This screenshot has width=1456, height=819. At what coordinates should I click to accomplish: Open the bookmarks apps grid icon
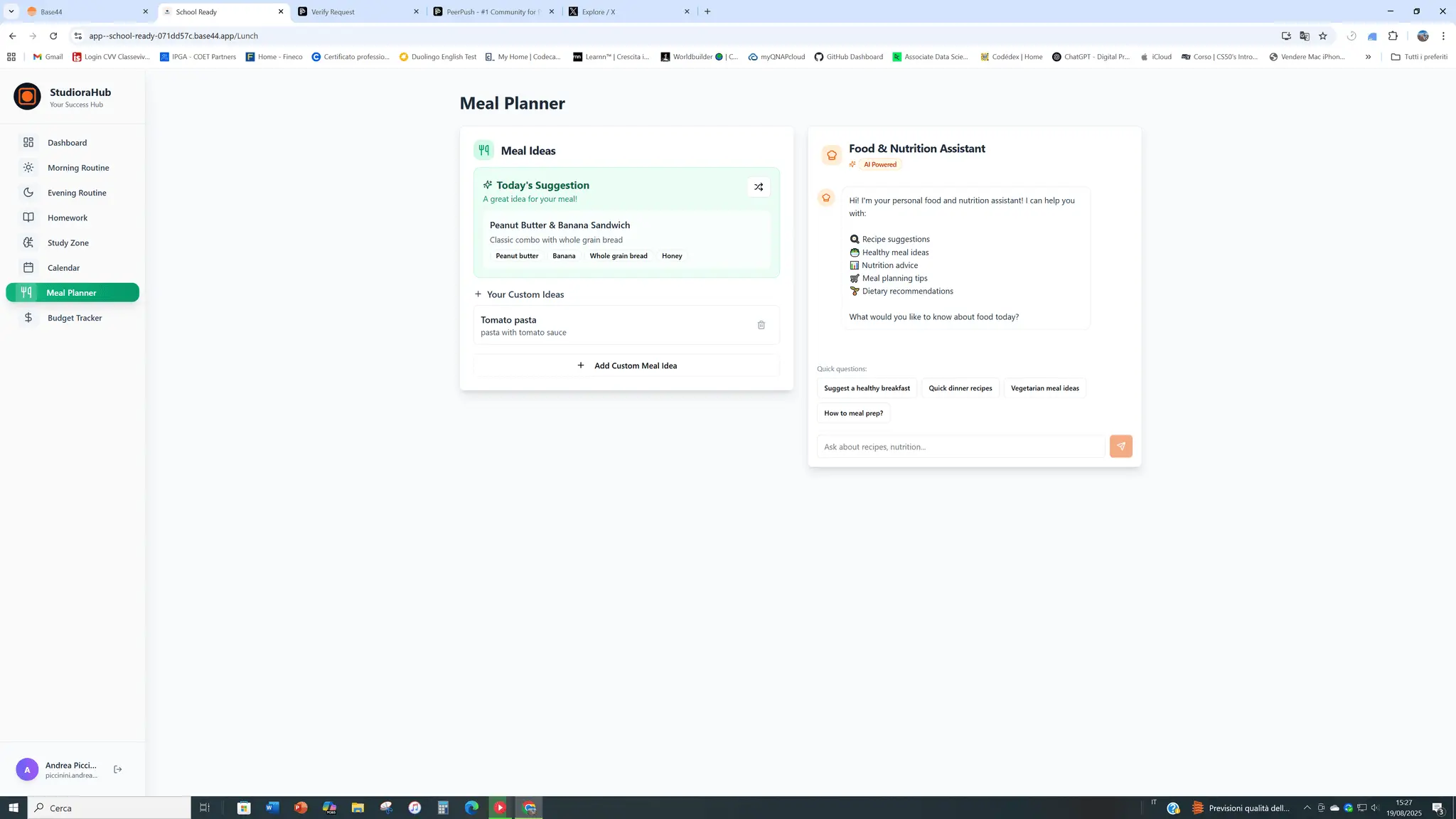coord(11,57)
